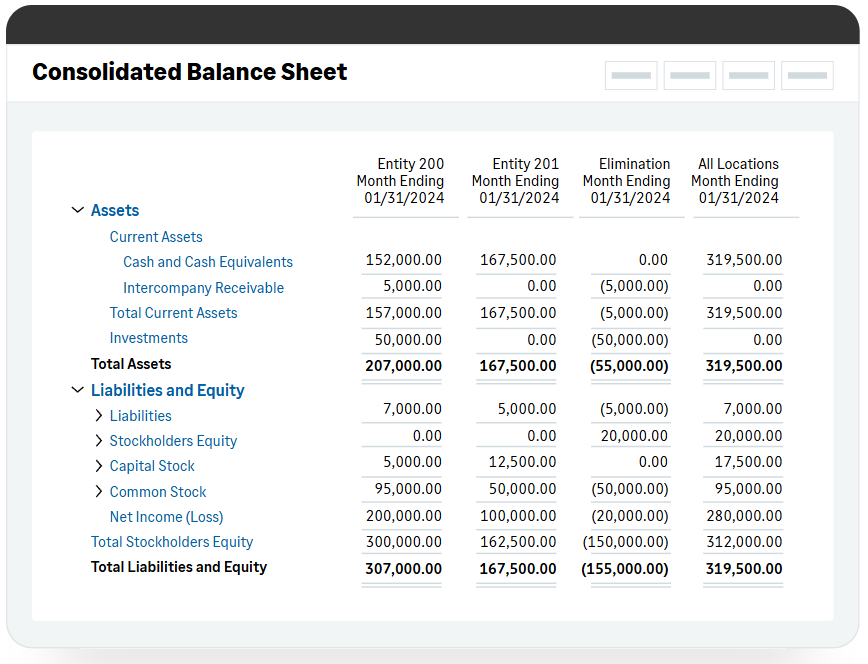Viewport: 868px width, 664px height.
Task: Click Entity 200 Net Income 200,000.00
Action: pos(404,516)
